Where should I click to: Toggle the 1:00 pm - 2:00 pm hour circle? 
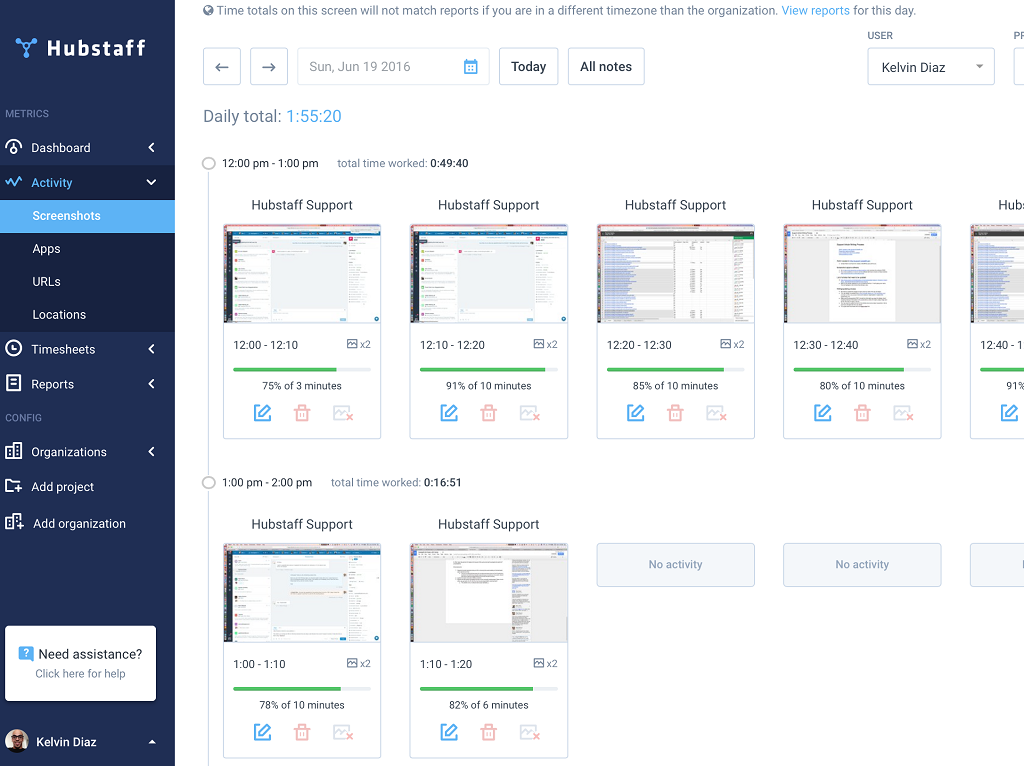coord(209,482)
